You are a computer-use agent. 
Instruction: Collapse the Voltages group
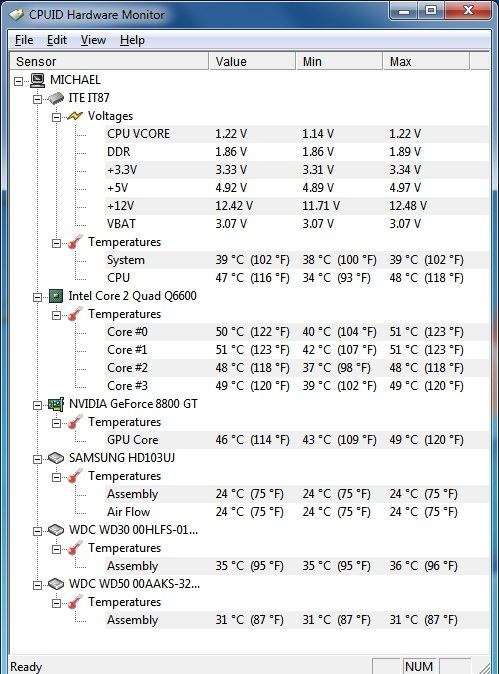(56, 117)
